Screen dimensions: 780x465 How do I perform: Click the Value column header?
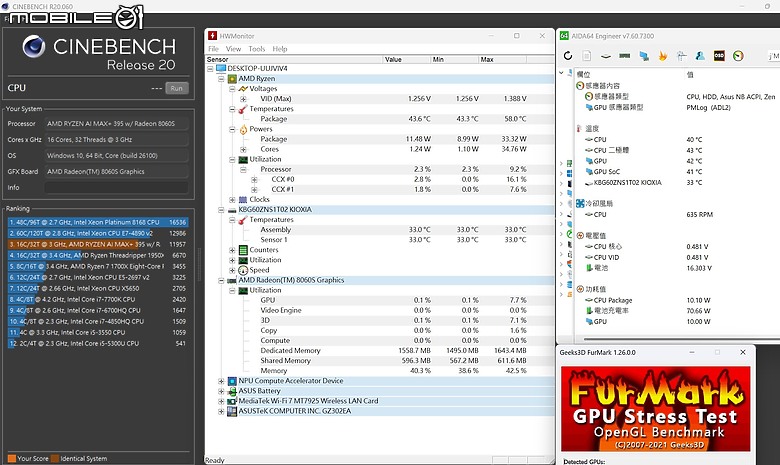(x=406, y=59)
